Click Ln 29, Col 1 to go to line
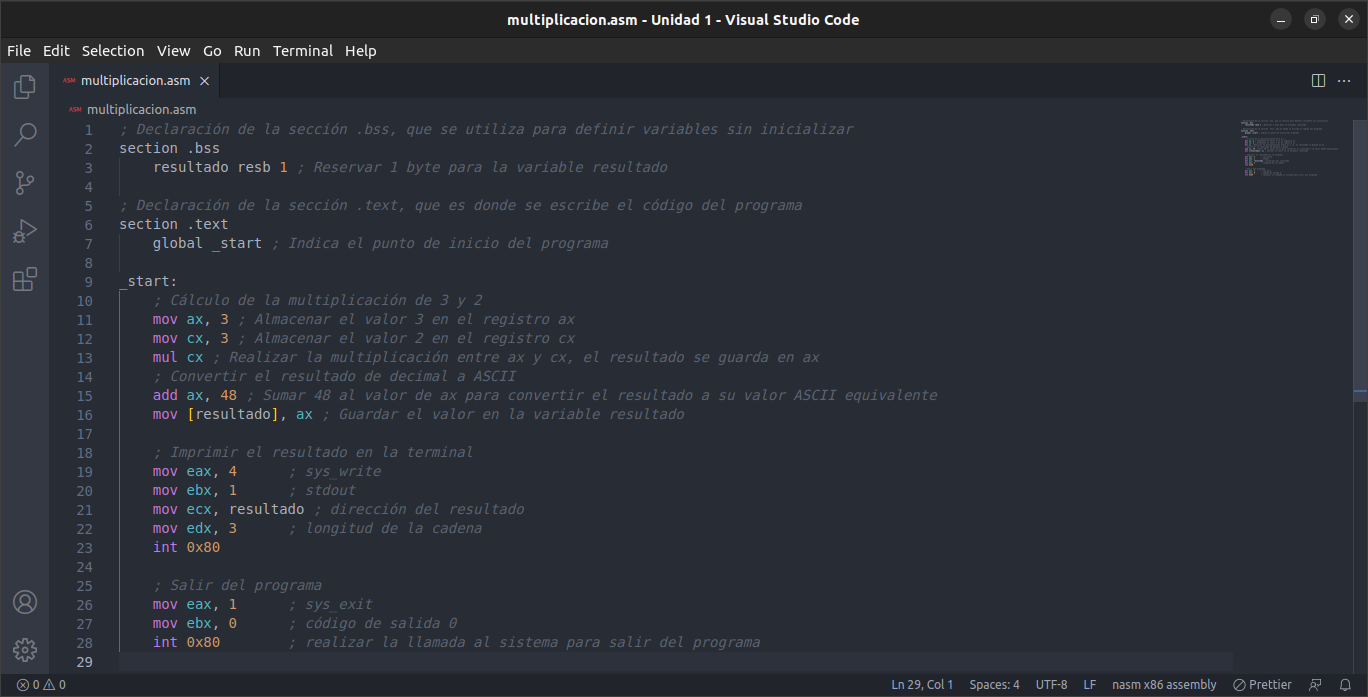This screenshot has height=697, width=1368. click(922, 685)
